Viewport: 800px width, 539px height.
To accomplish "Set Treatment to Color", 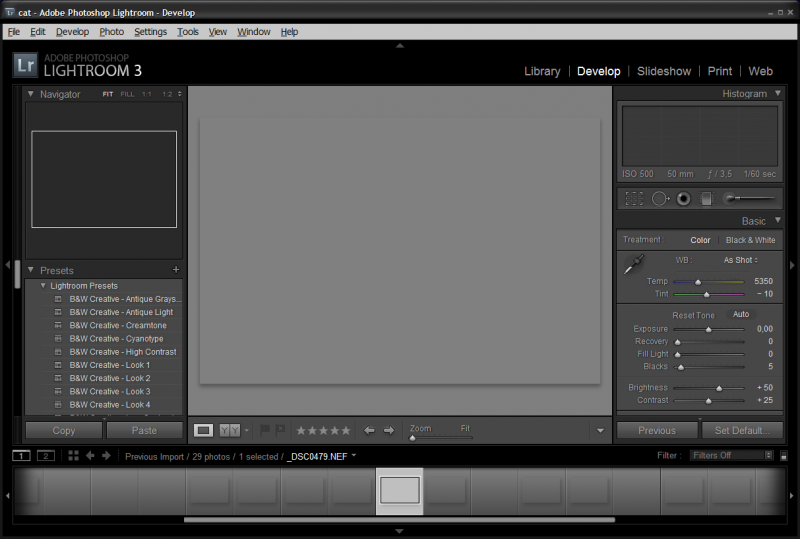I will pos(700,240).
